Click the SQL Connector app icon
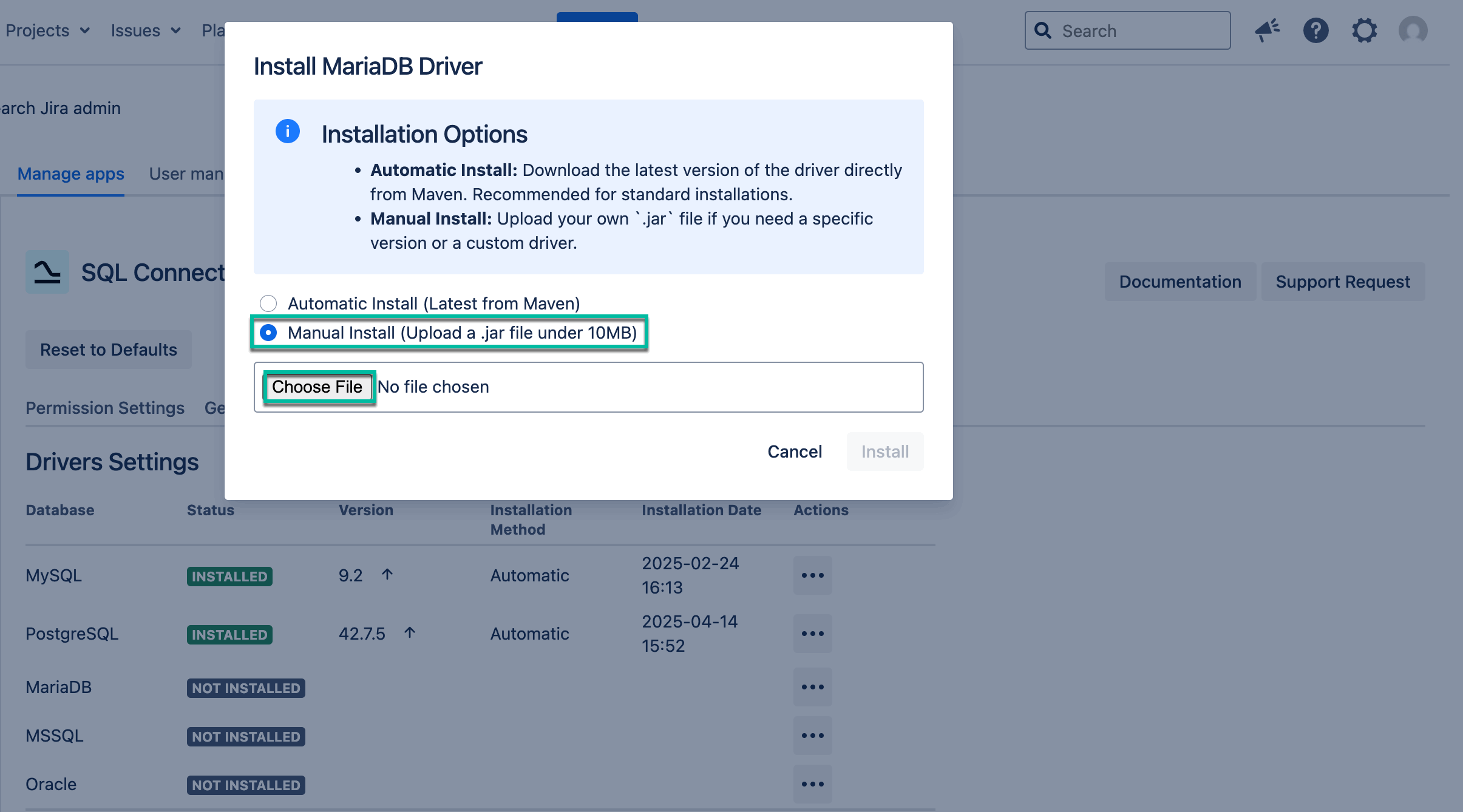The height and width of the screenshot is (812, 1463). [x=47, y=272]
